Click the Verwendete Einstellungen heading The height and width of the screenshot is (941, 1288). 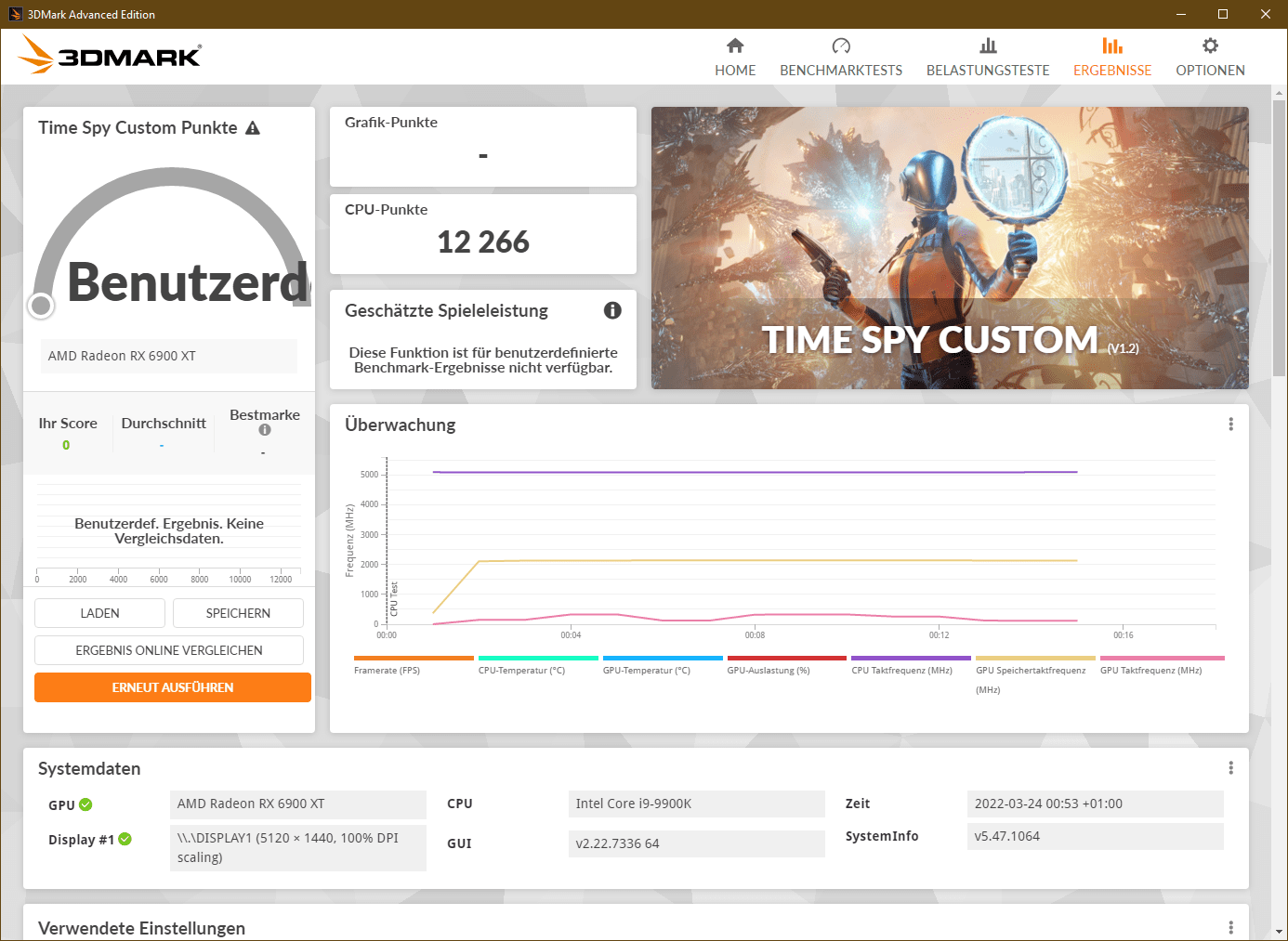point(142,928)
